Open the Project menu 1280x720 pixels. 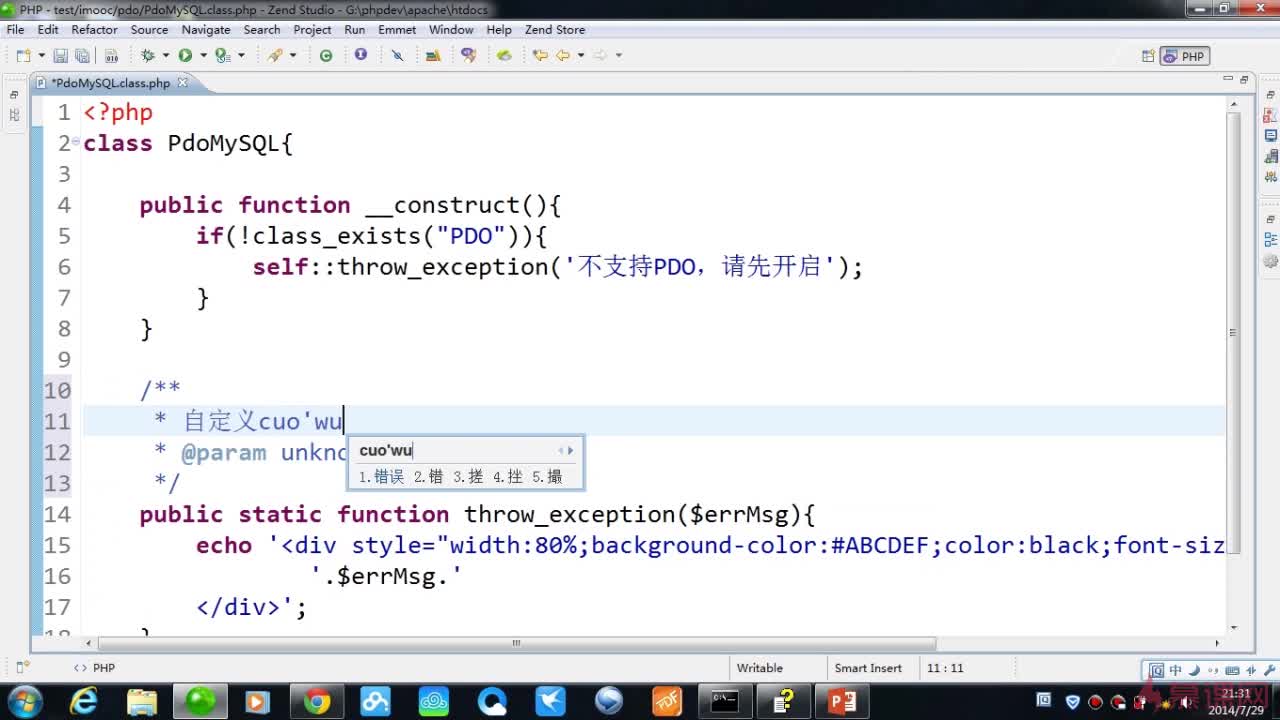(312, 30)
